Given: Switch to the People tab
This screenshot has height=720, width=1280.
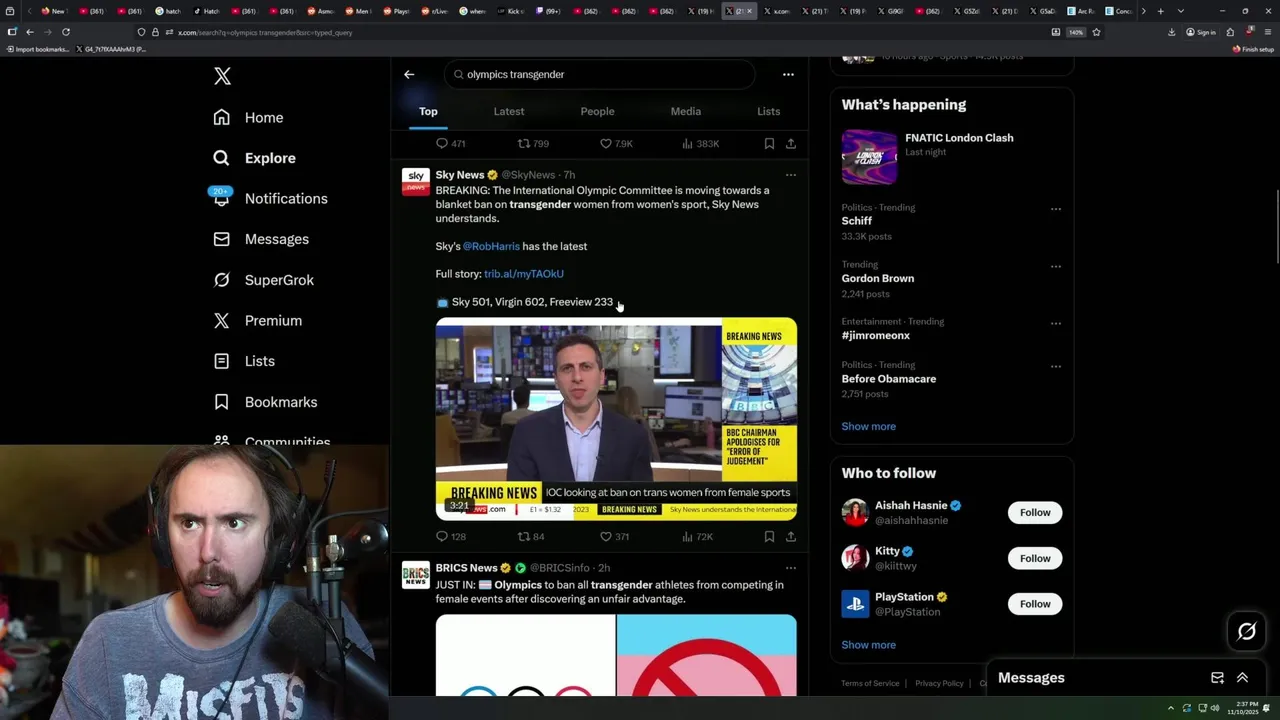Looking at the screenshot, I should pos(597,111).
